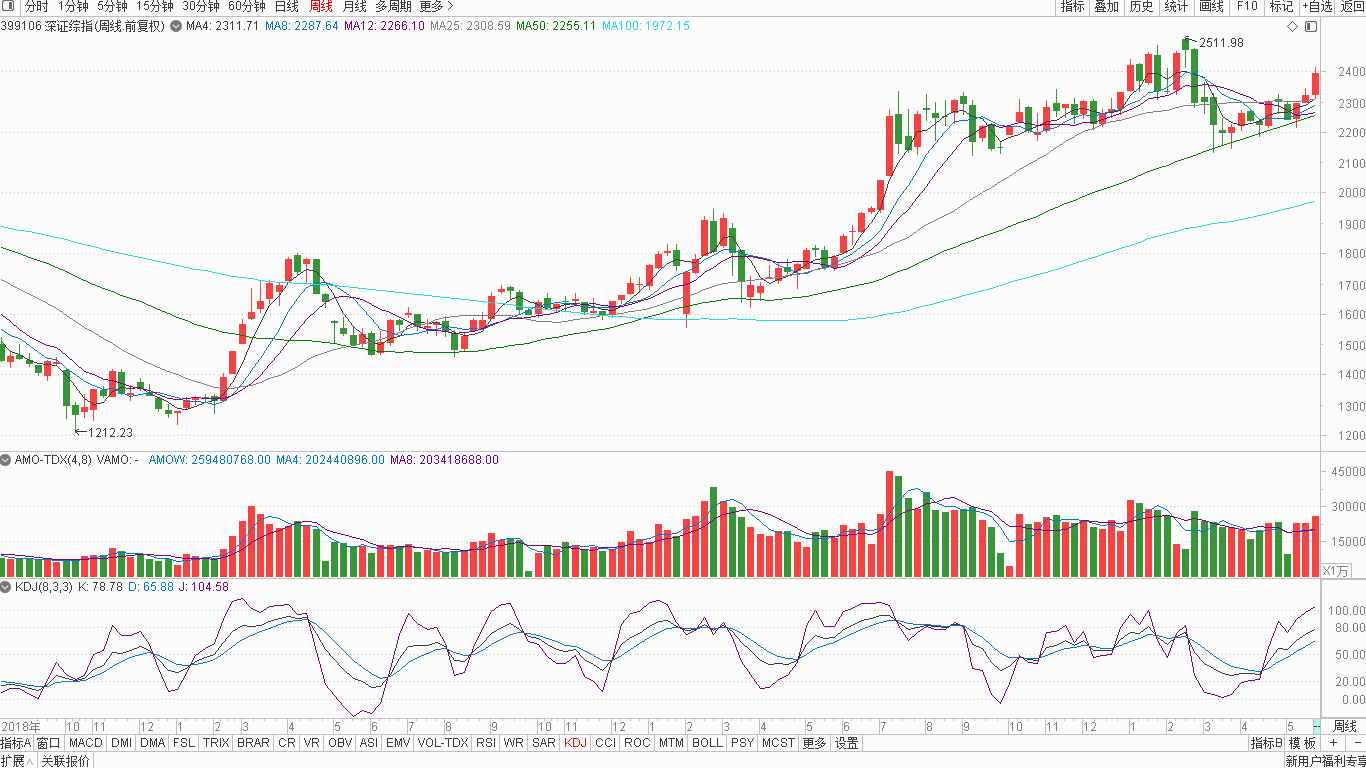1366x768 pixels.
Task: Switch indicator to BOLL
Action: (707, 743)
